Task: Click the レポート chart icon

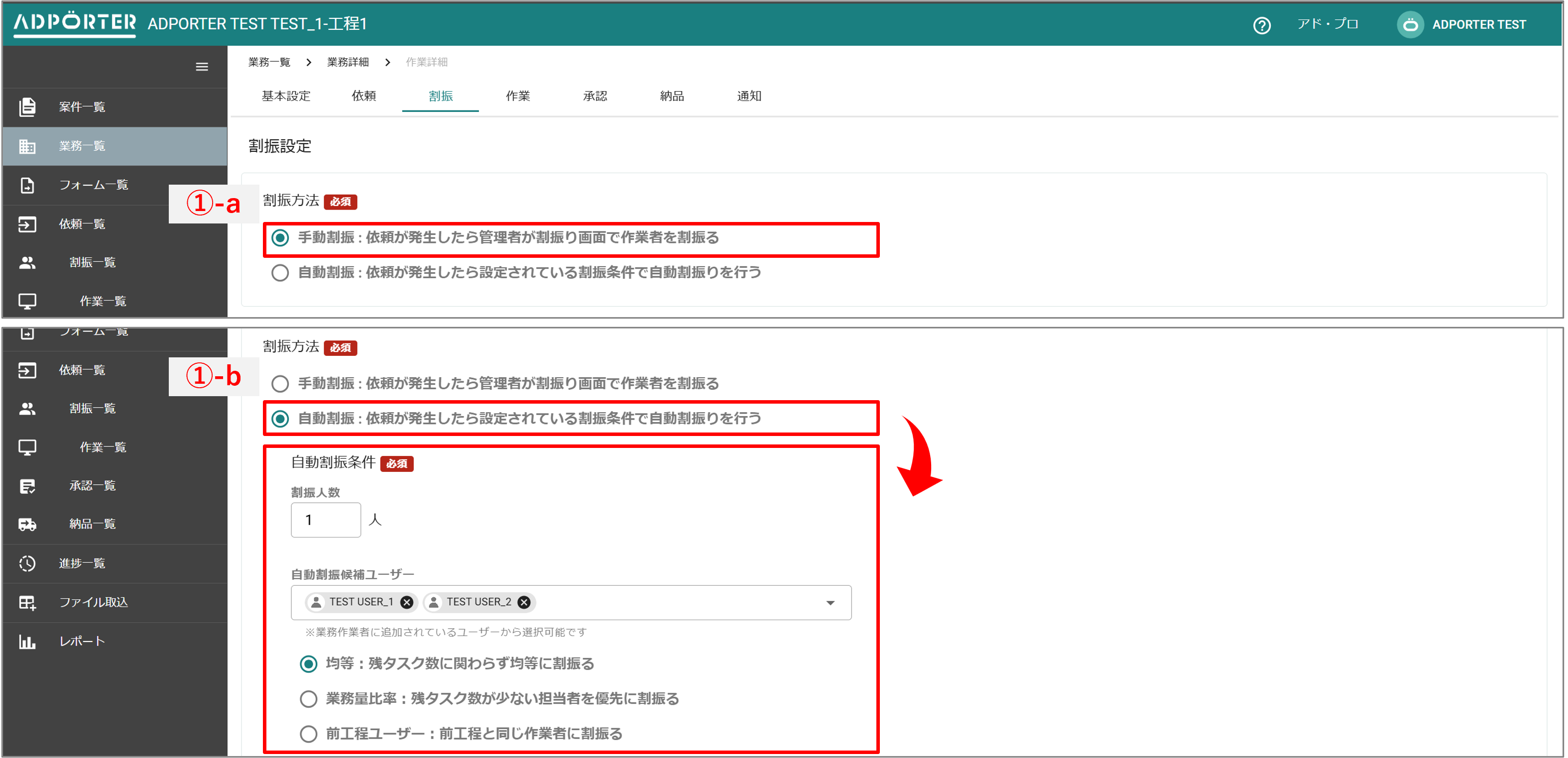Action: pyautogui.click(x=27, y=641)
